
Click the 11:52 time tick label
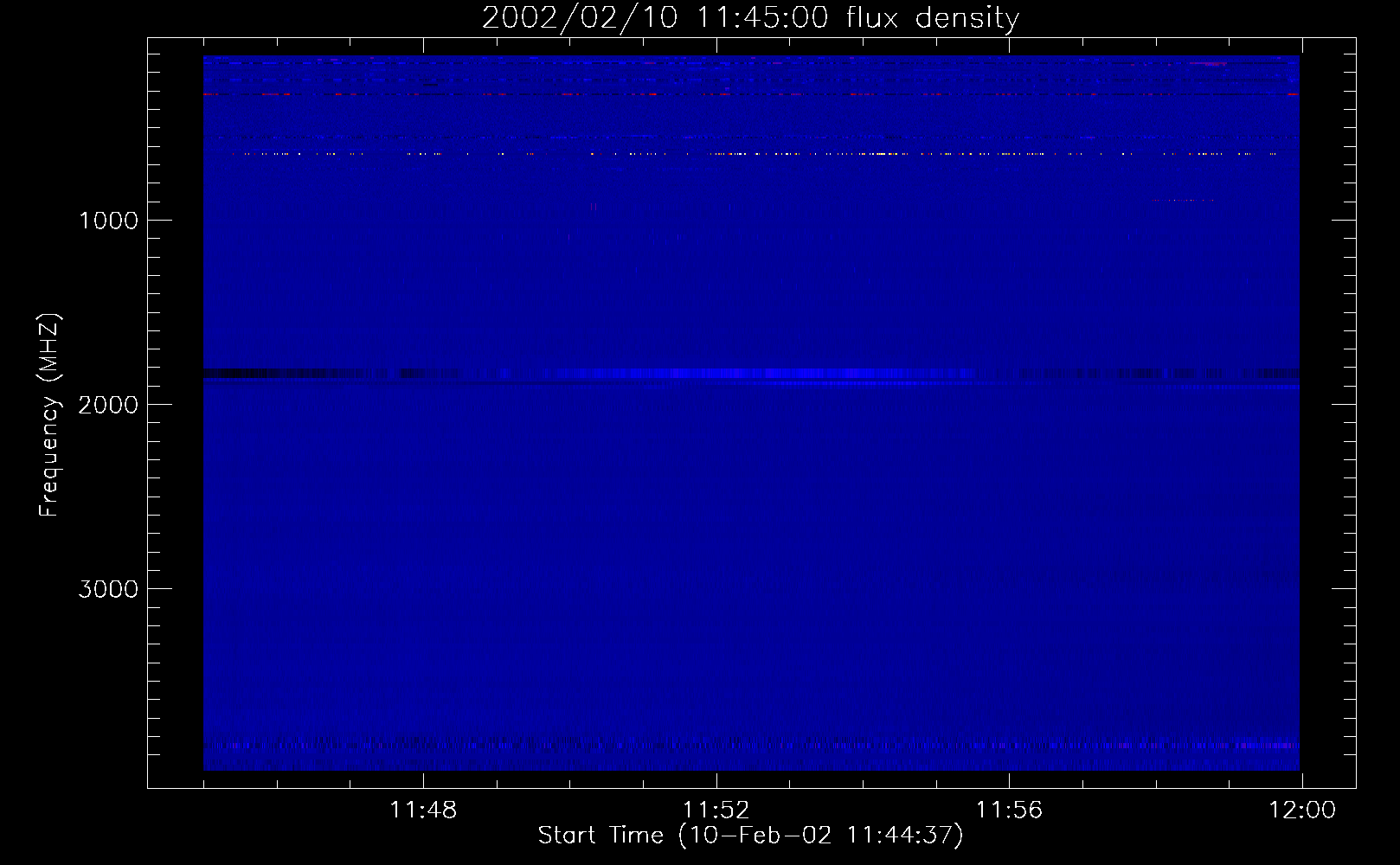[x=716, y=811]
